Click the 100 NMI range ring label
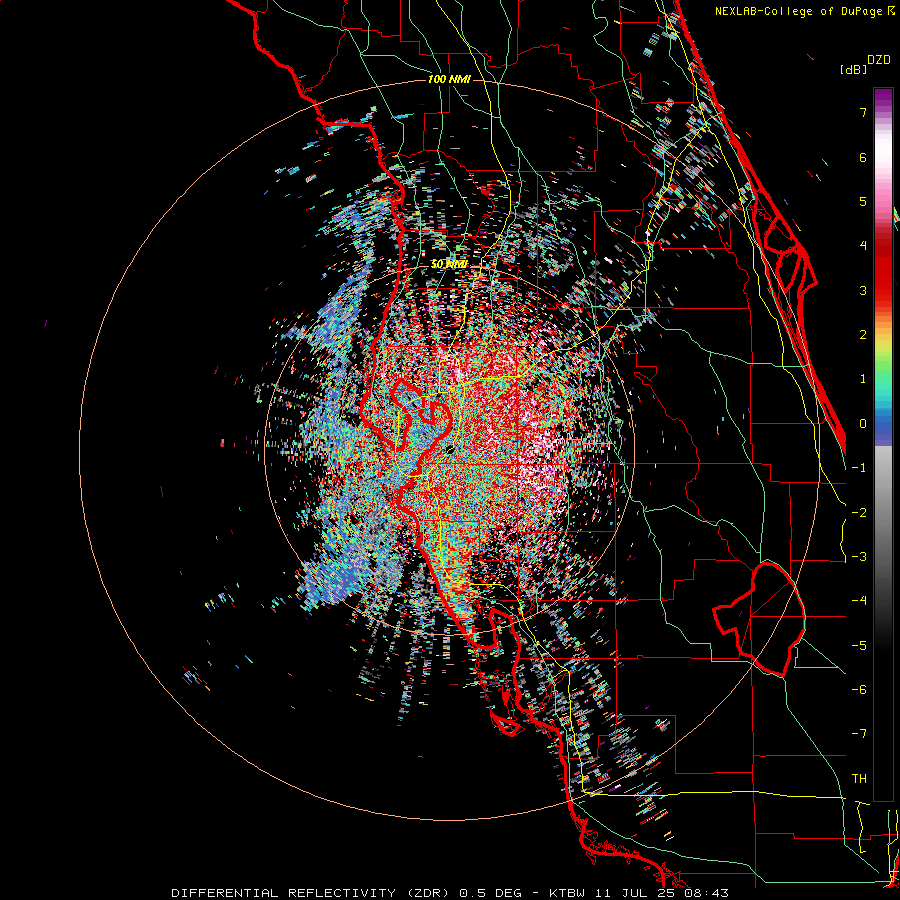This screenshot has height=900, width=900. (449, 79)
